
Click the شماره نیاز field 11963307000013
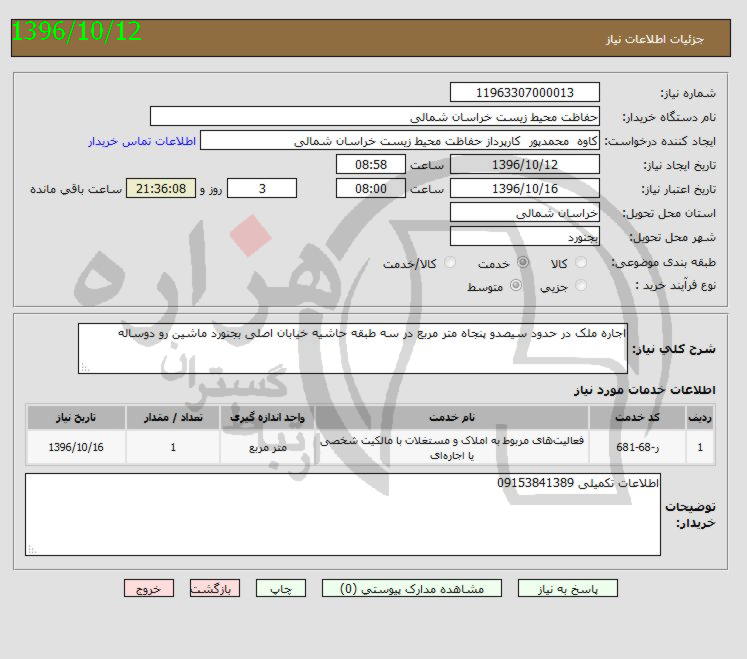[525, 92]
